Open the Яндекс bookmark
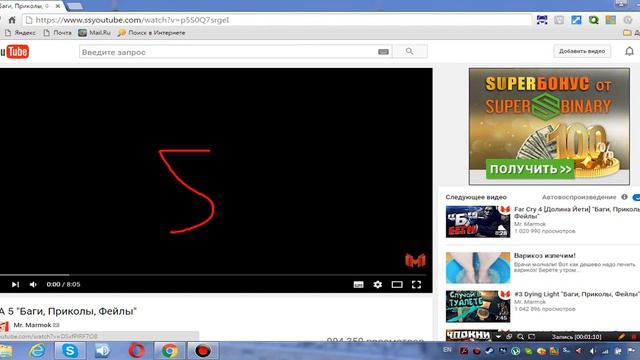Image resolution: width=640 pixels, height=360 pixels. coord(20,33)
